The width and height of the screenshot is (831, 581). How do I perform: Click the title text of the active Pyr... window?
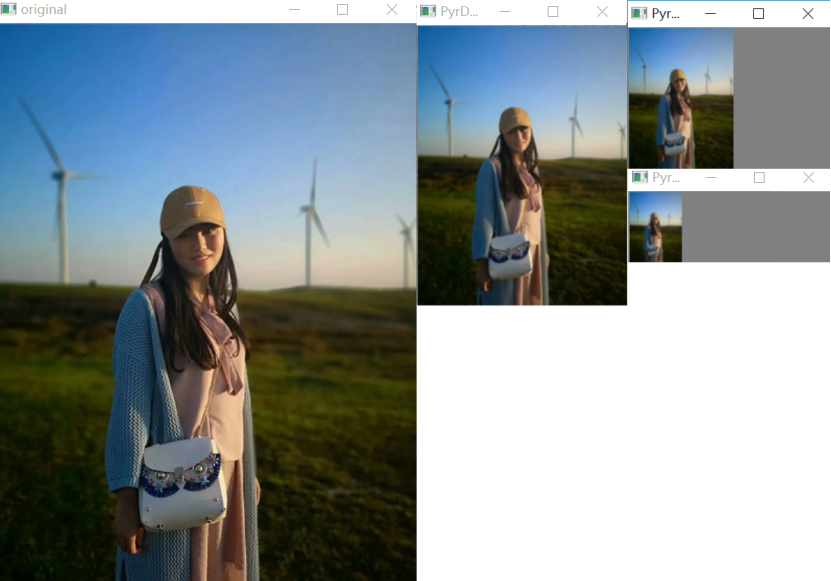(x=666, y=14)
